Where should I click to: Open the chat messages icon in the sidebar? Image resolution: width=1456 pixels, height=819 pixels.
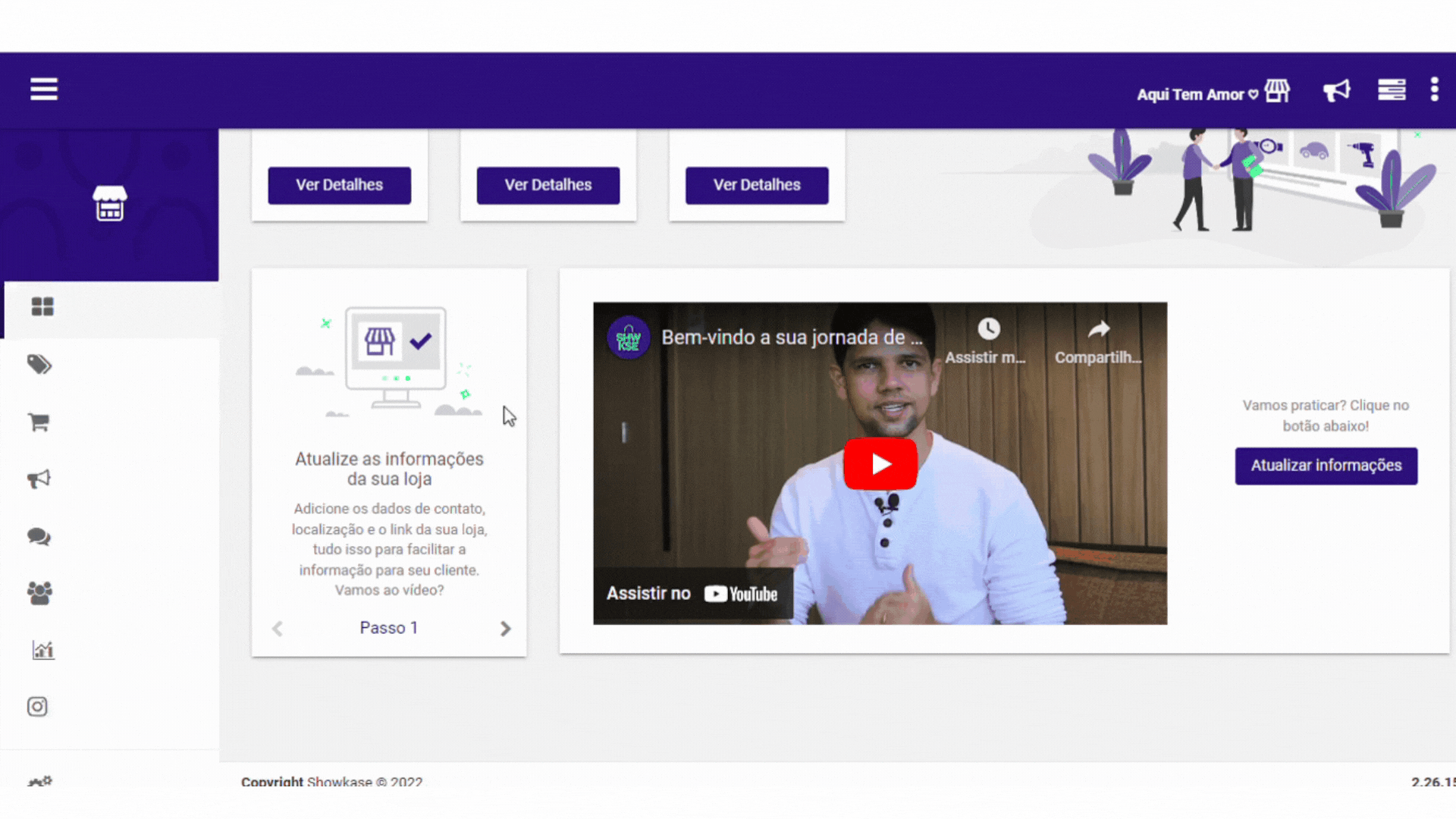click(x=39, y=537)
